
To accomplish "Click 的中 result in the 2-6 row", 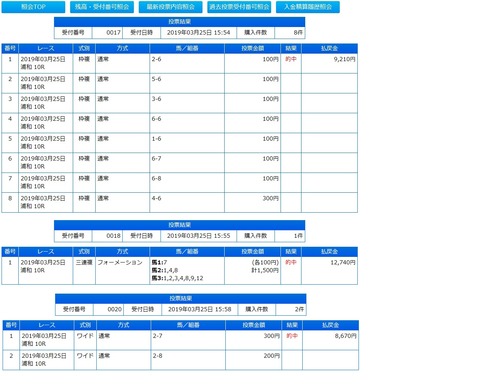I will point(291,59).
